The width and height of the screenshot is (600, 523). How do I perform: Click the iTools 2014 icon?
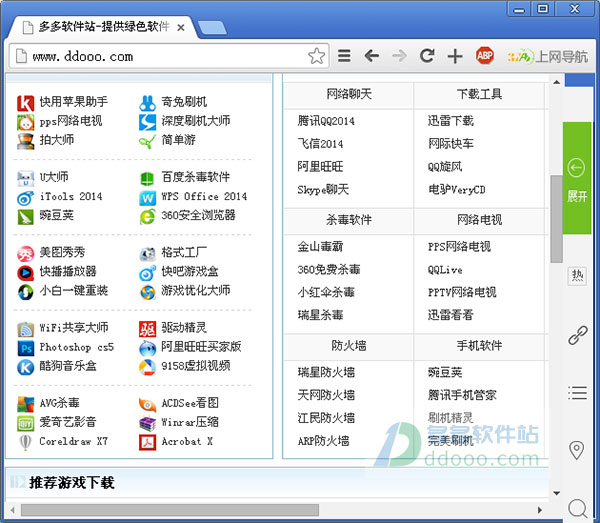click(25, 198)
